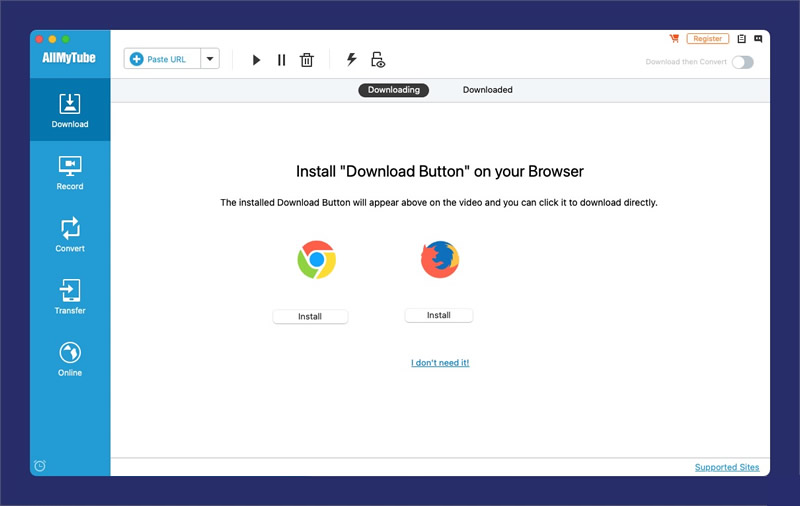Switch to the Downloading tab
The width and height of the screenshot is (800, 506).
tap(393, 90)
